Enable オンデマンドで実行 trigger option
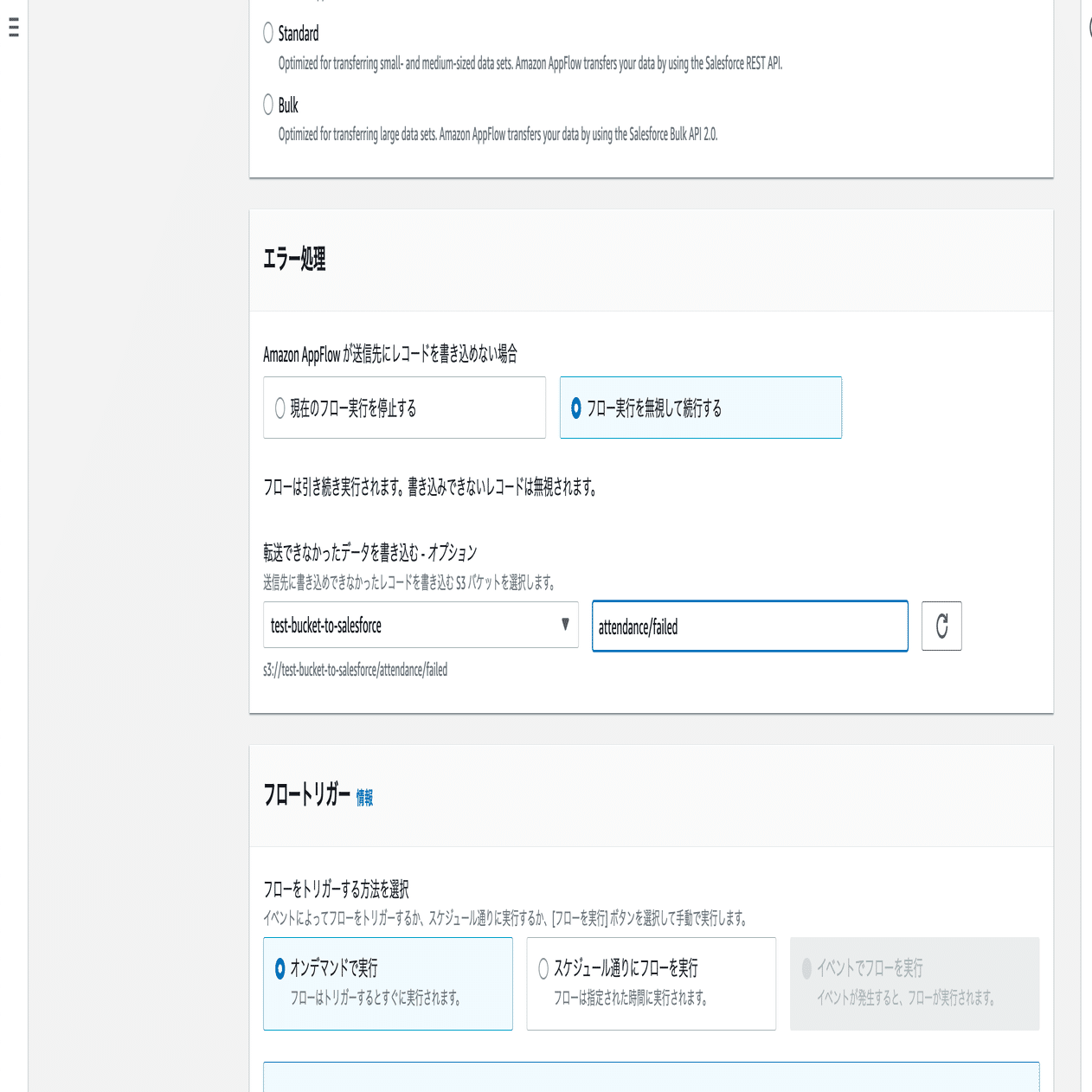1092x1092 pixels. (x=279, y=969)
